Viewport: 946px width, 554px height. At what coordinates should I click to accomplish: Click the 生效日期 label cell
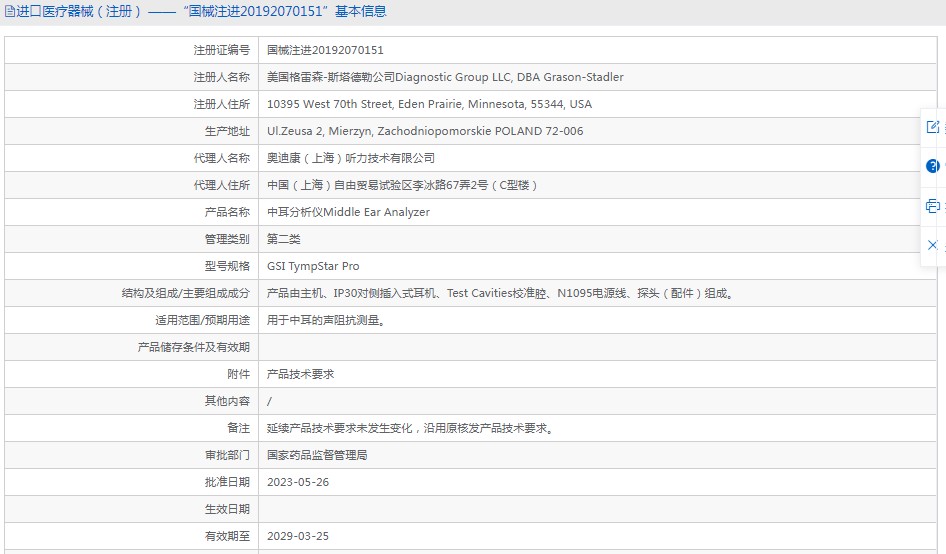132,509
